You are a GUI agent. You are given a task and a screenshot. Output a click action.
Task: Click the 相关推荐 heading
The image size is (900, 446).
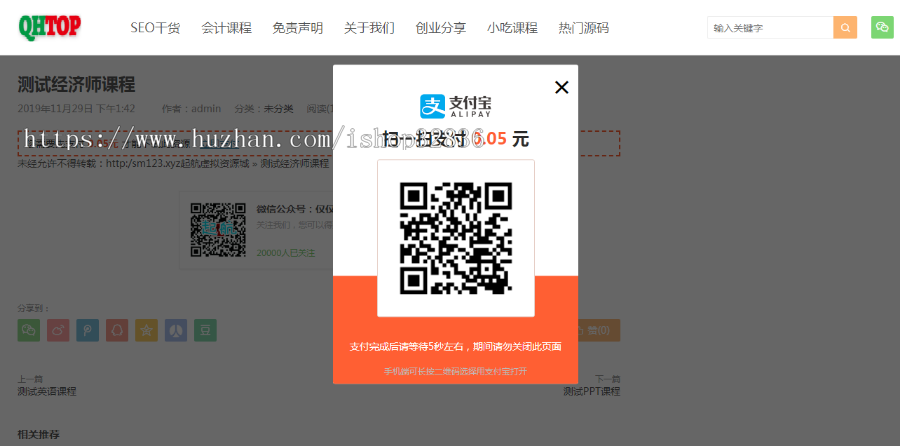click(38, 434)
